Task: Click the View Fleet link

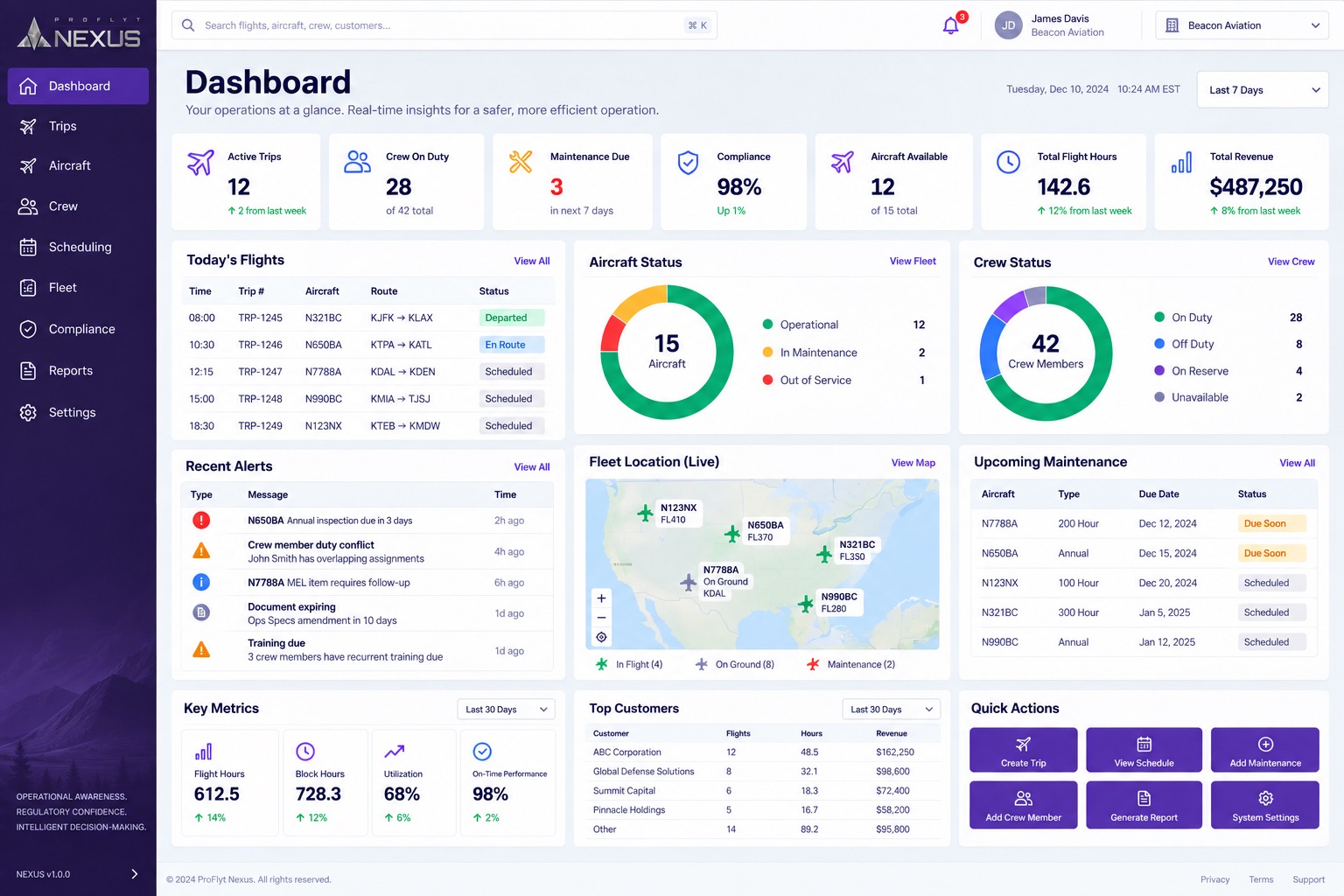Action: pyautogui.click(x=913, y=261)
